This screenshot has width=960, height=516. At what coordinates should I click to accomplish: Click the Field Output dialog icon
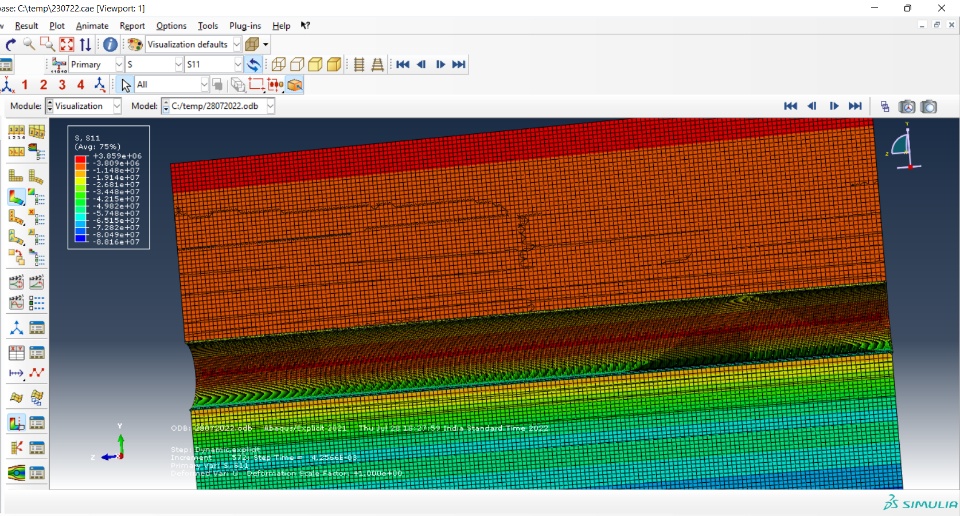[x=59, y=64]
